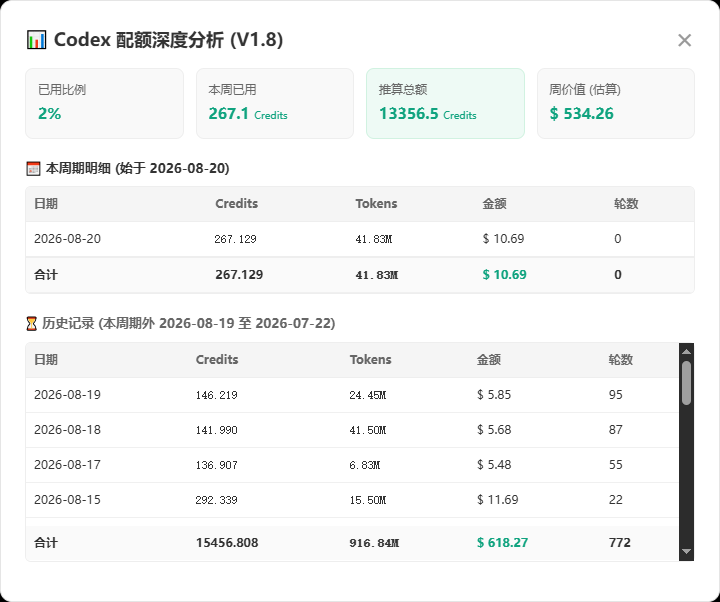This screenshot has height=602, width=720.
Task: Click the amount '$ 5.85'
Action: coord(494,395)
